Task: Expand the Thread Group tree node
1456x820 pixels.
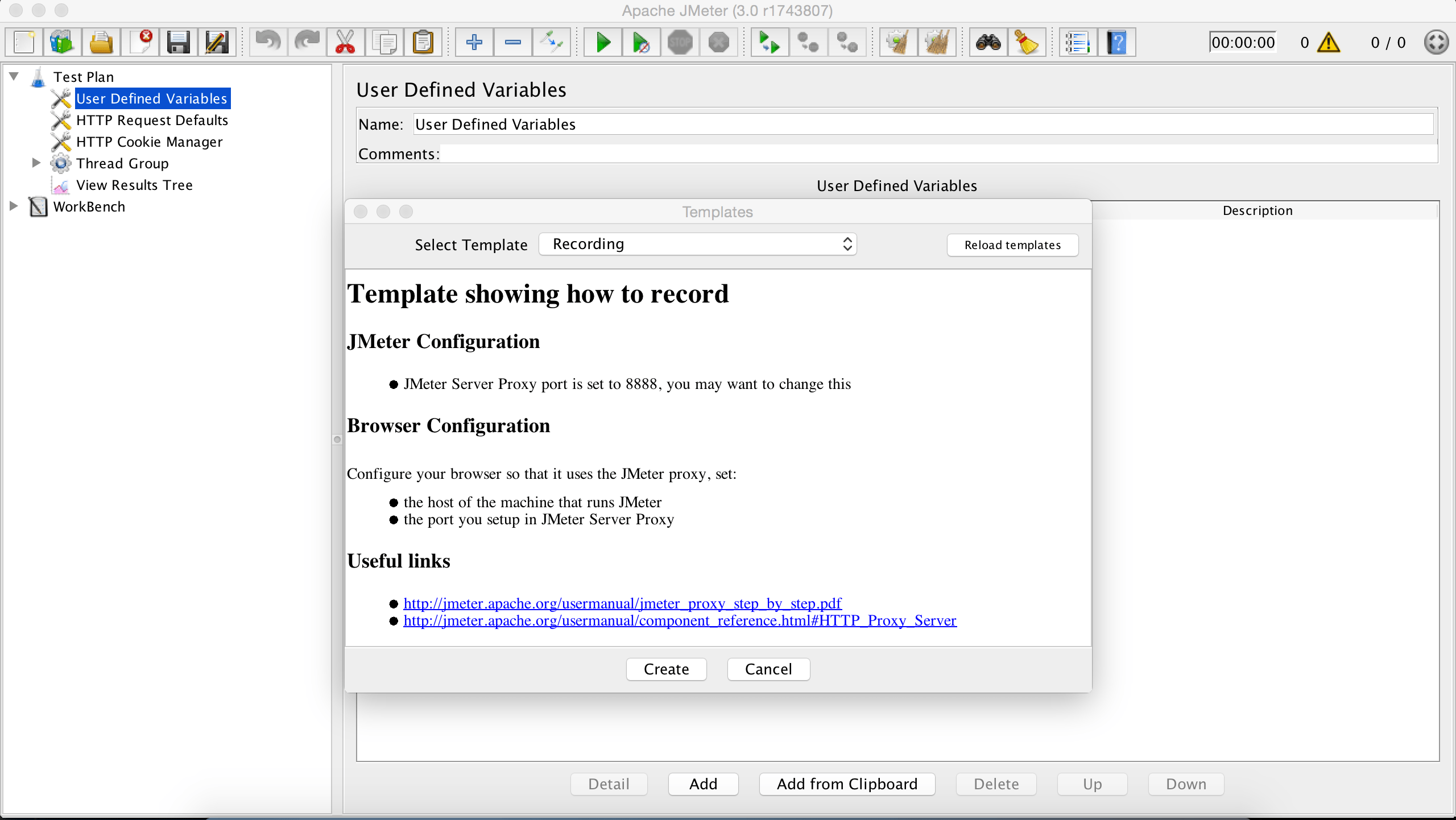Action: coord(36,163)
